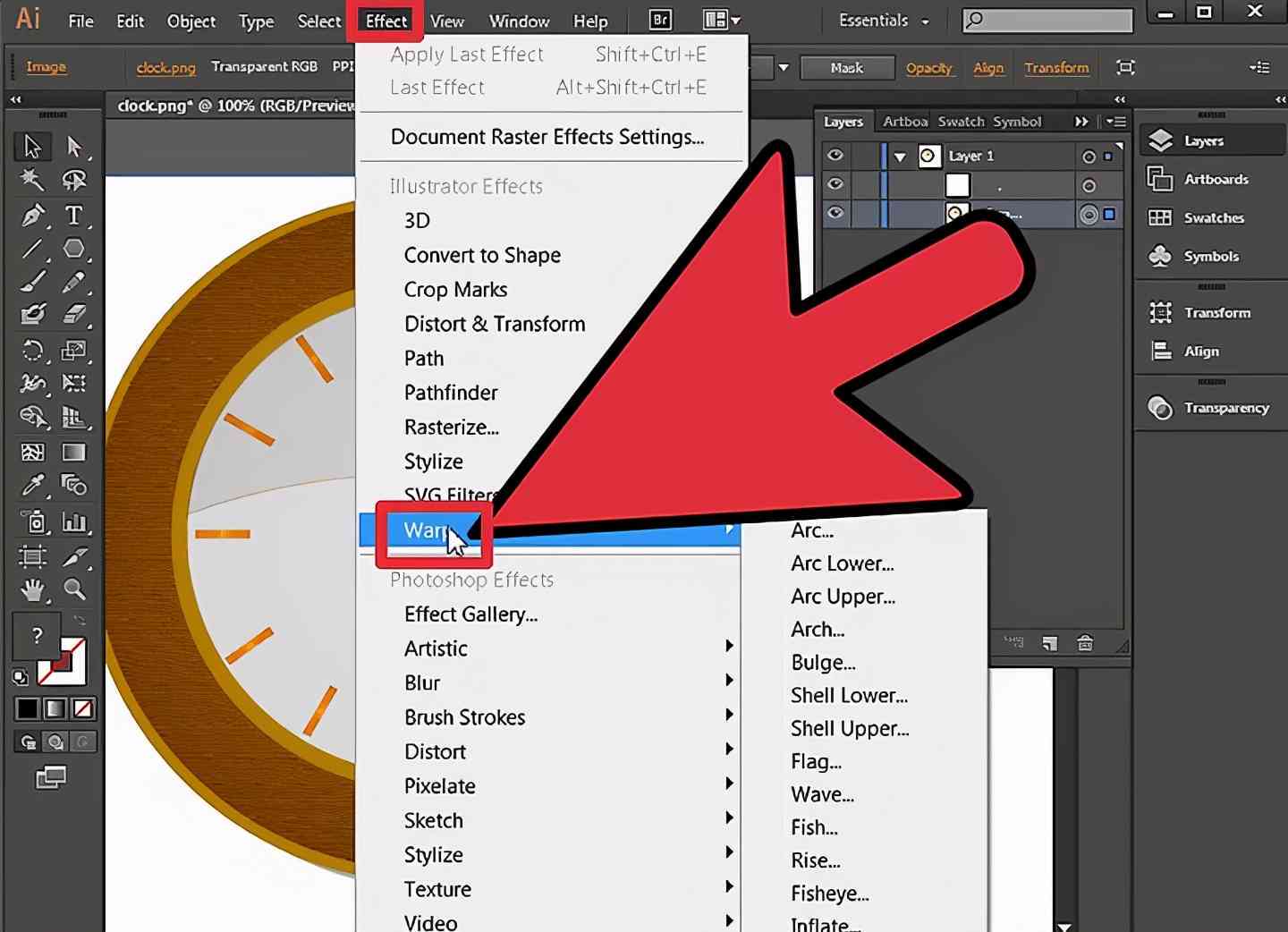
Task: Swap fill and stroke colors
Action: (x=80, y=621)
